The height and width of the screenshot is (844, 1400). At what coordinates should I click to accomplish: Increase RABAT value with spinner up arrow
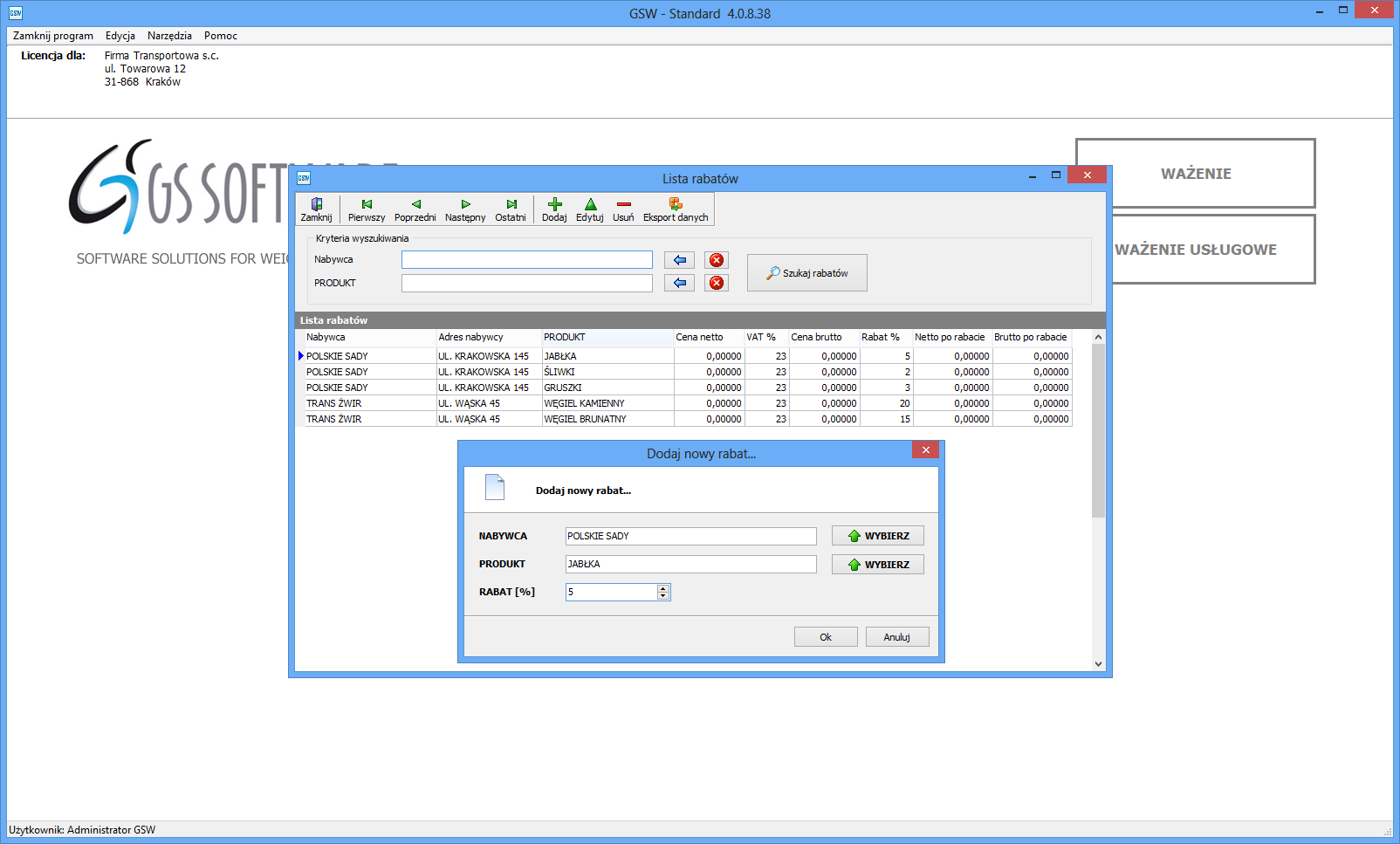(x=663, y=588)
